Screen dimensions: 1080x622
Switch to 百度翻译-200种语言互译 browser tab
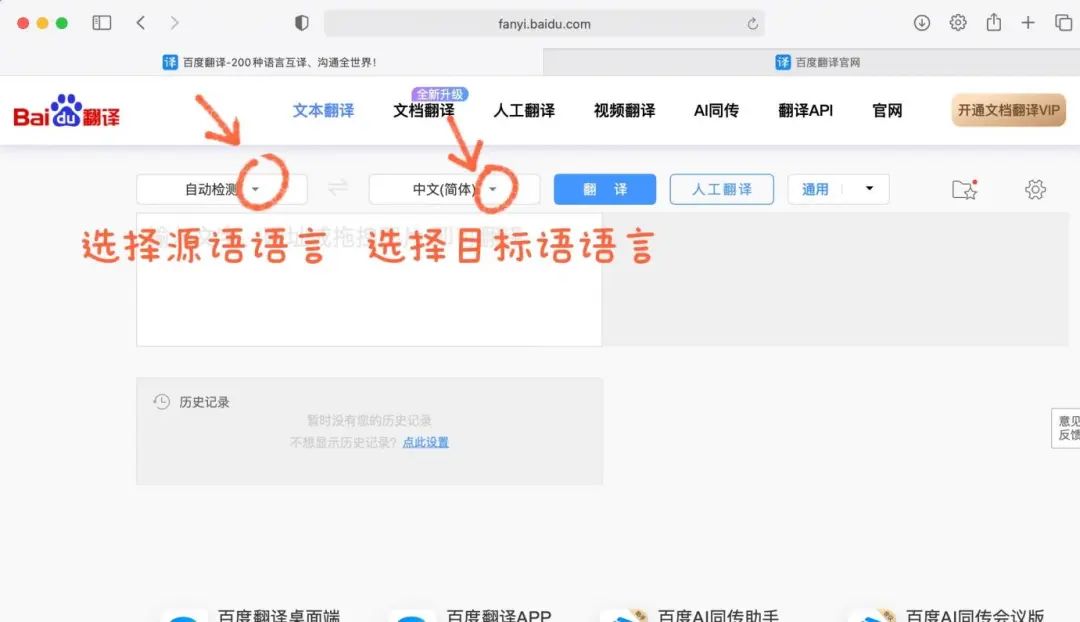click(271, 62)
